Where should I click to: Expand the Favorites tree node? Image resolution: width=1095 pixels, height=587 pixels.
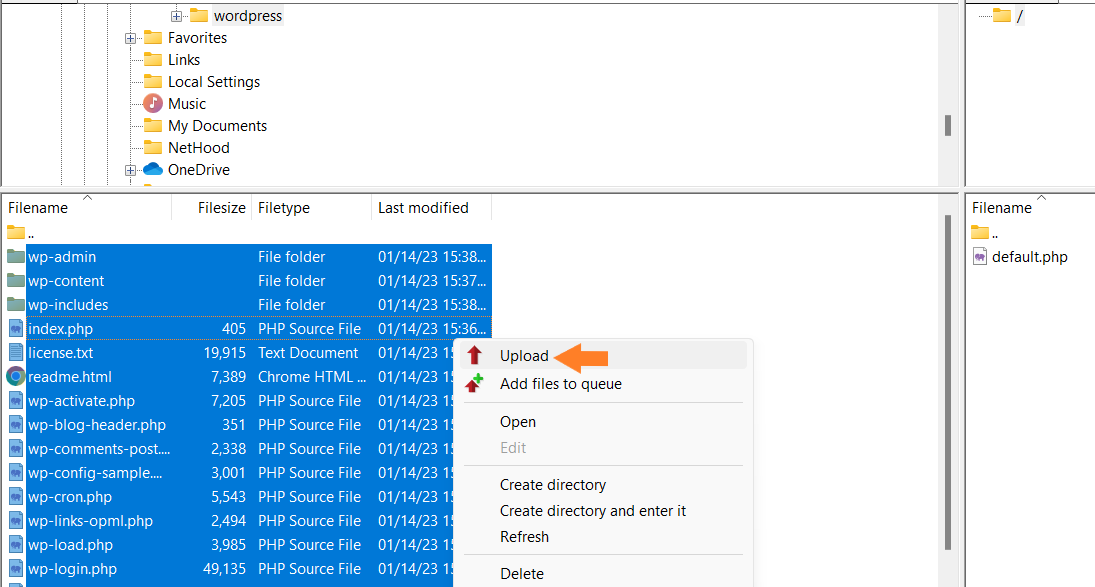point(131,38)
